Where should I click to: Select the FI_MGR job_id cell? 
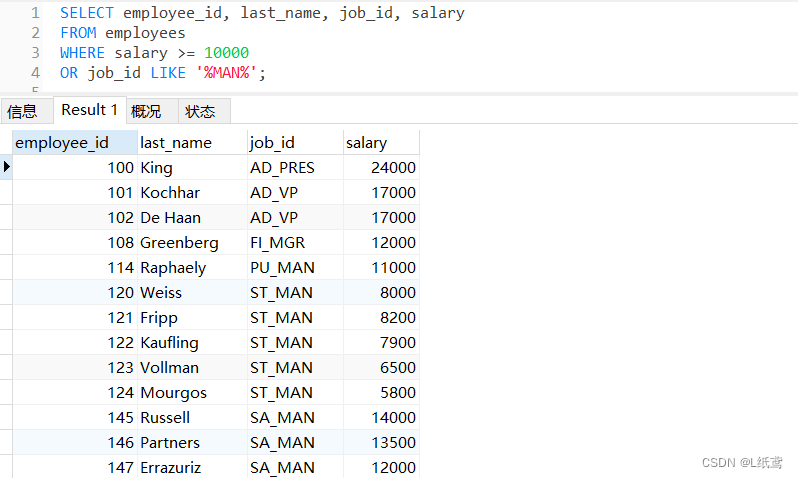pyautogui.click(x=295, y=242)
